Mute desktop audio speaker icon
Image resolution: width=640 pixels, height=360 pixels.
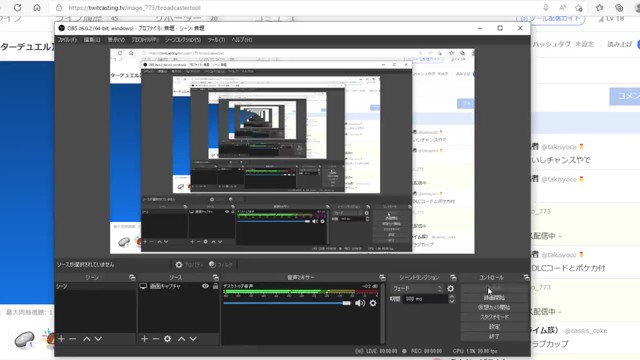coord(360,303)
